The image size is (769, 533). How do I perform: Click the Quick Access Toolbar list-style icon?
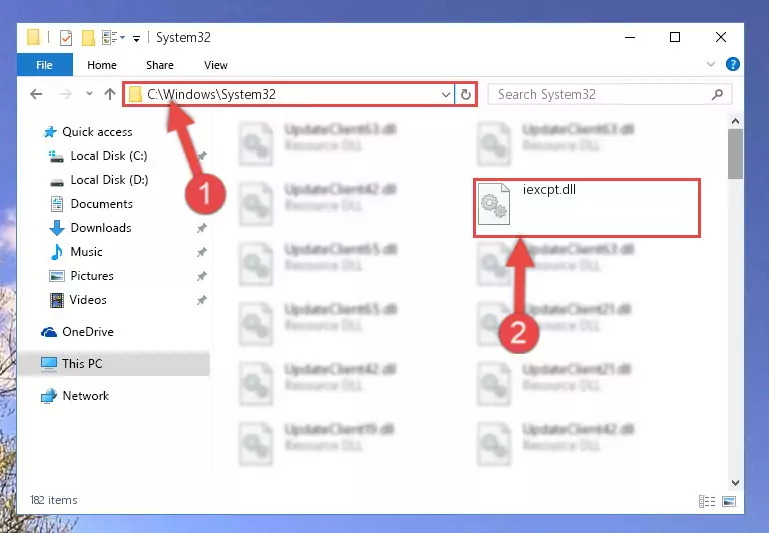[x=109, y=37]
